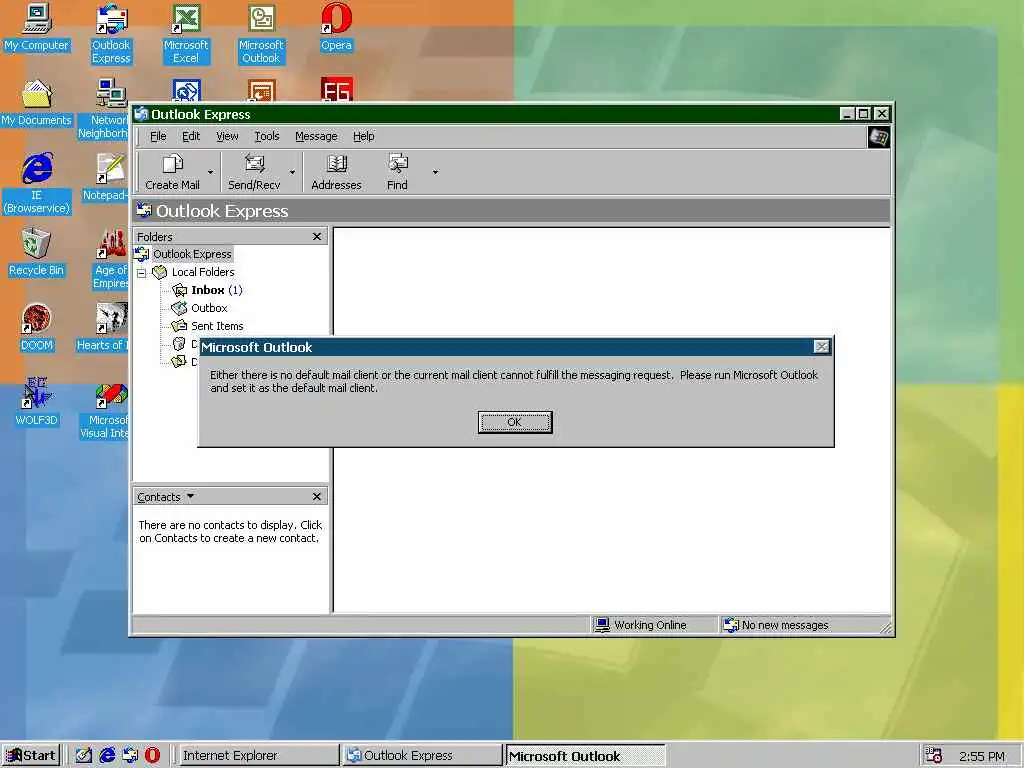Open the Edit menu

point(191,136)
